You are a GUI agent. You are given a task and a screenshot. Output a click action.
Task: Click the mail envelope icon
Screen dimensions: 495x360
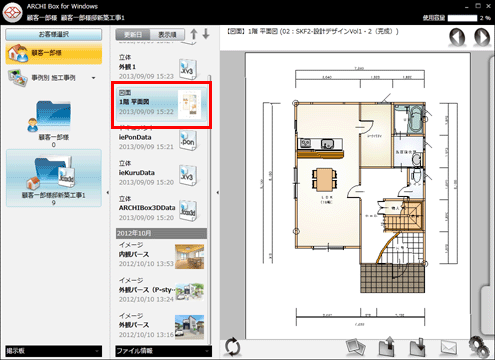[x=449, y=347]
